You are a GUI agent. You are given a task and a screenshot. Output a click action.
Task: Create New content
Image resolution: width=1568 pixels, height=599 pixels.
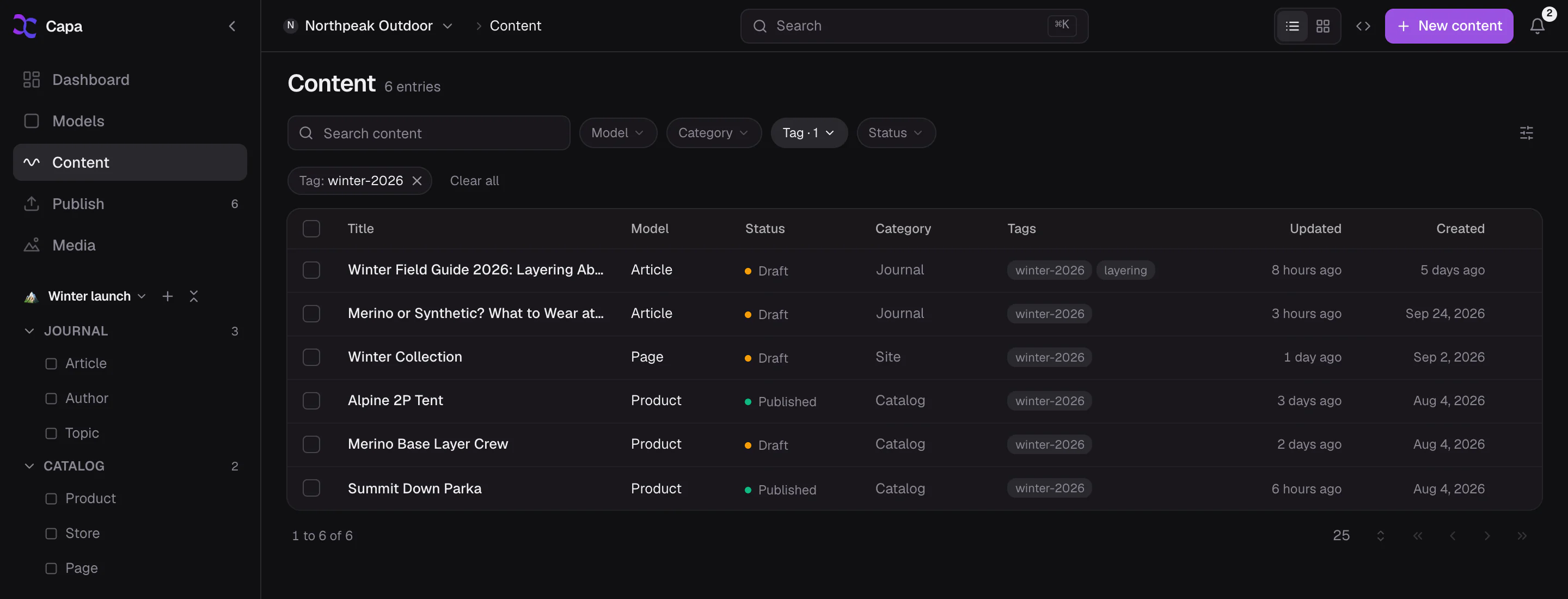(x=1448, y=26)
